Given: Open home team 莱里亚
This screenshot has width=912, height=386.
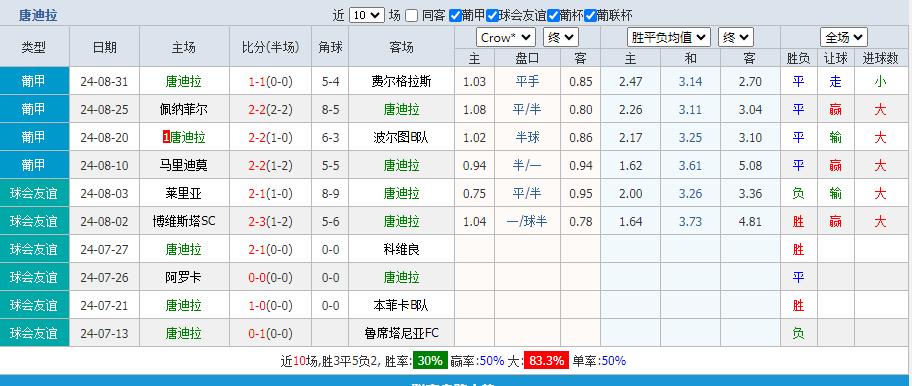Looking at the screenshot, I should click(183, 194).
